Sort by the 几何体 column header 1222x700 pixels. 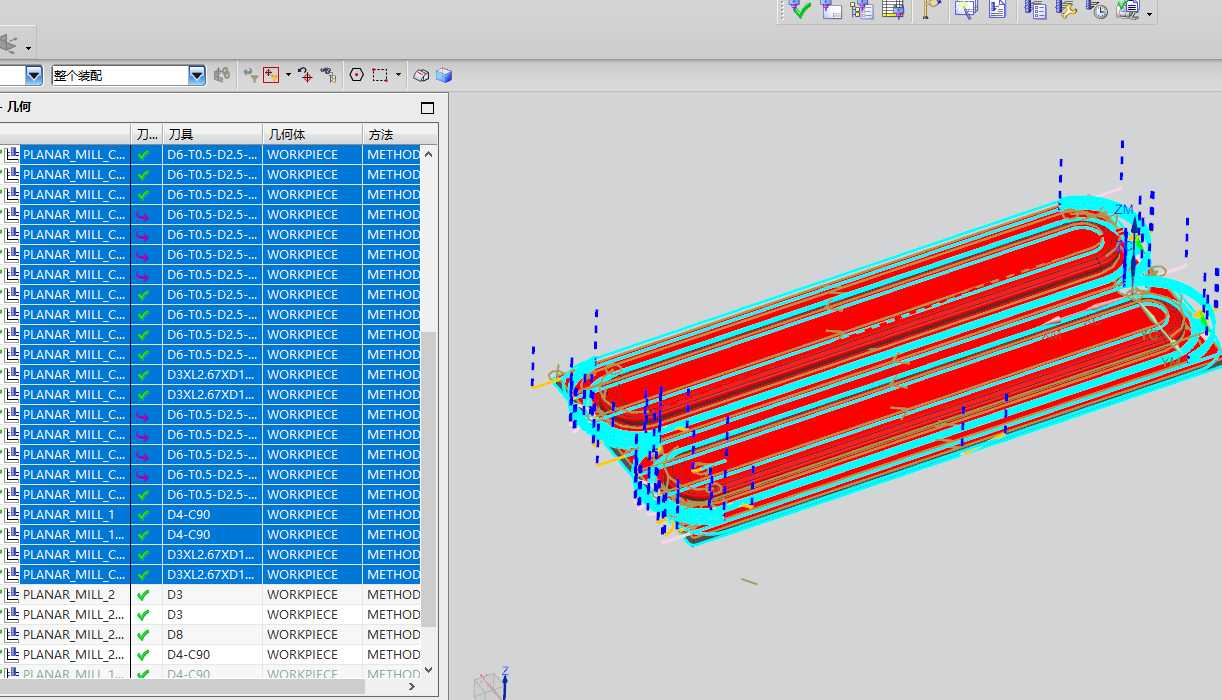pos(312,134)
